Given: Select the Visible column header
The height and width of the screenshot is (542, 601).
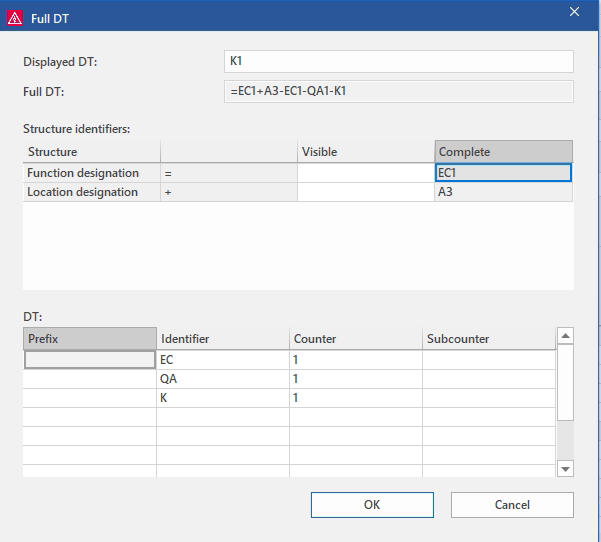Looking at the screenshot, I should [x=365, y=152].
